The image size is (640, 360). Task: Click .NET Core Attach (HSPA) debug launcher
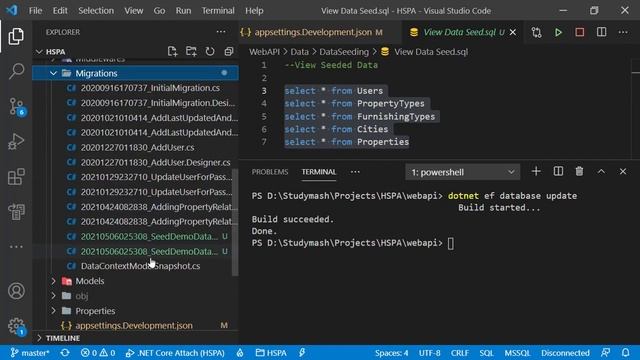click(x=175, y=353)
